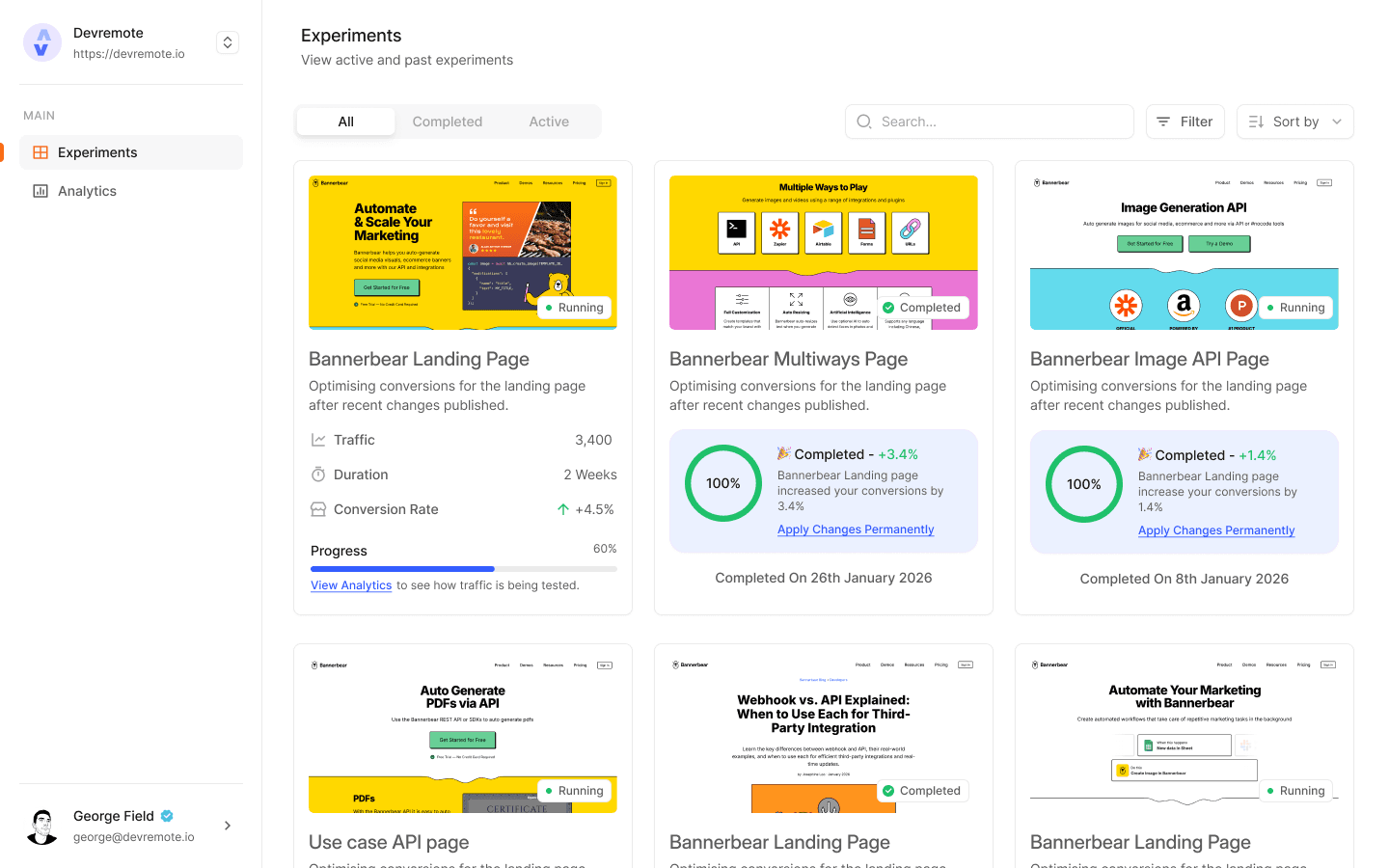Open View Analytics for Bannerbear Landing Page
This screenshot has height=868, width=1389.
tap(350, 585)
